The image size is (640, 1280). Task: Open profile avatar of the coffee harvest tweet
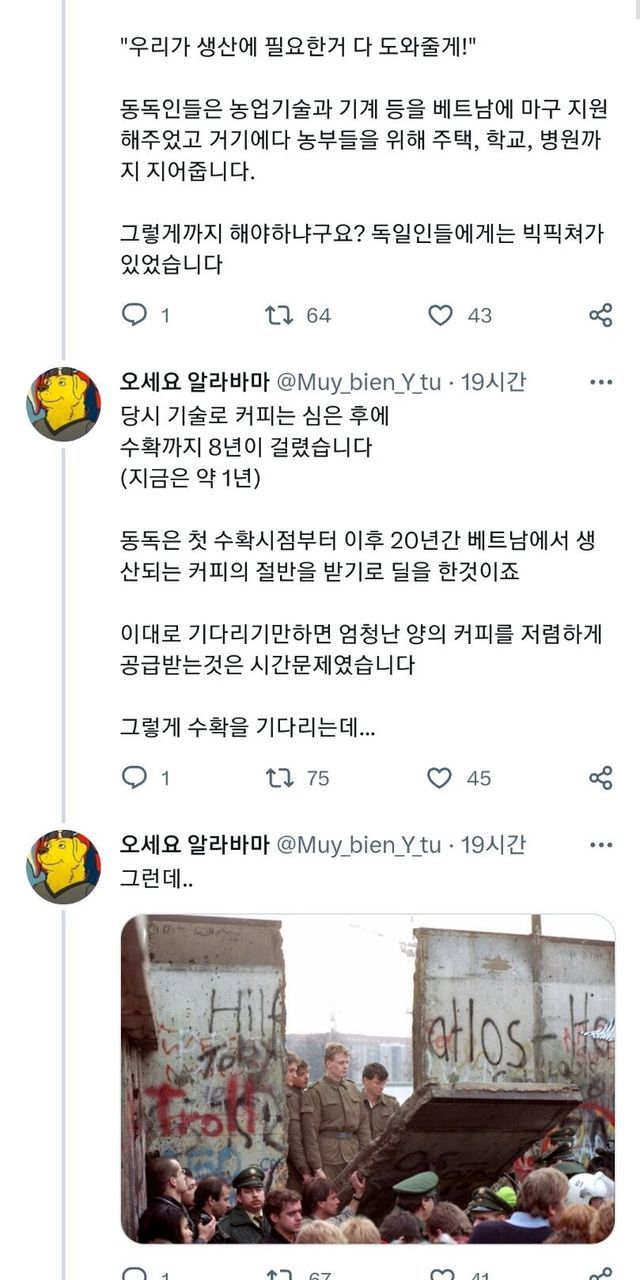[x=63, y=404]
